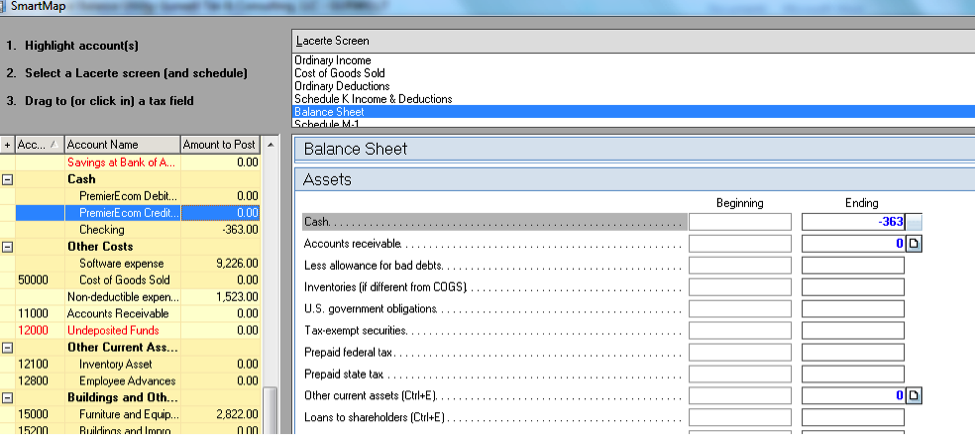Click the Inventories (if different from COGS) label

385,287
